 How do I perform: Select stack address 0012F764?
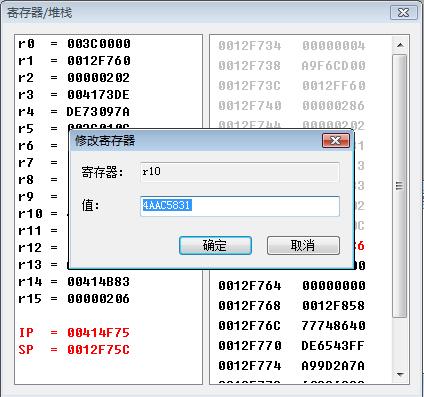click(250, 286)
